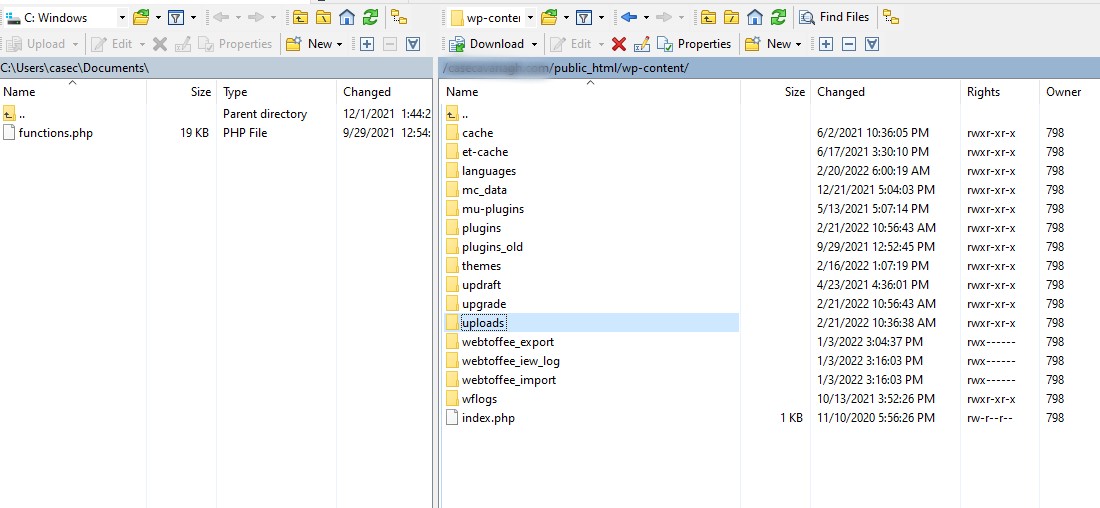Expand the Download button dropdown arrow

tap(535, 44)
